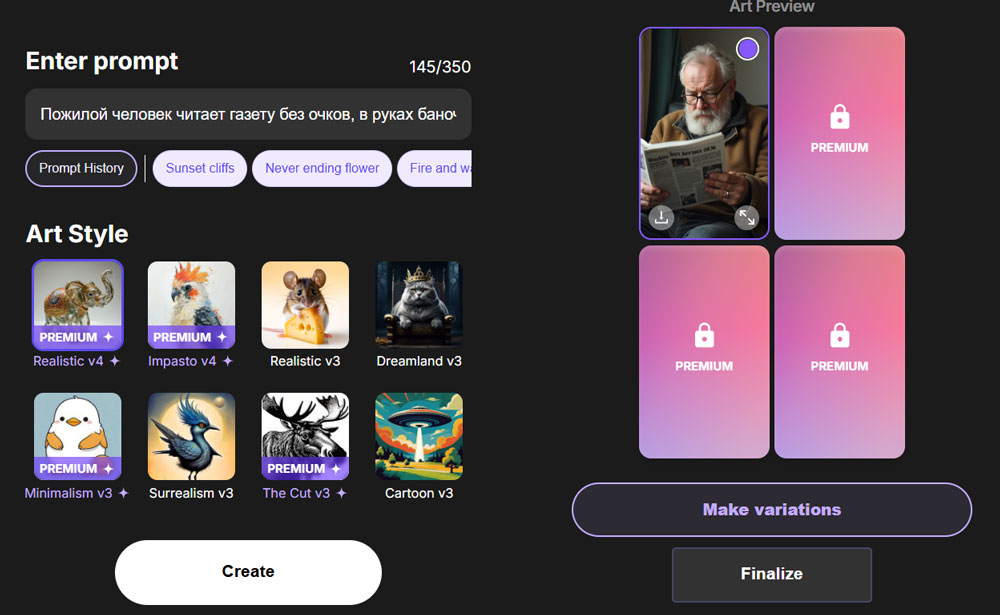
Task: Focus the prompt text field
Action: (248, 114)
